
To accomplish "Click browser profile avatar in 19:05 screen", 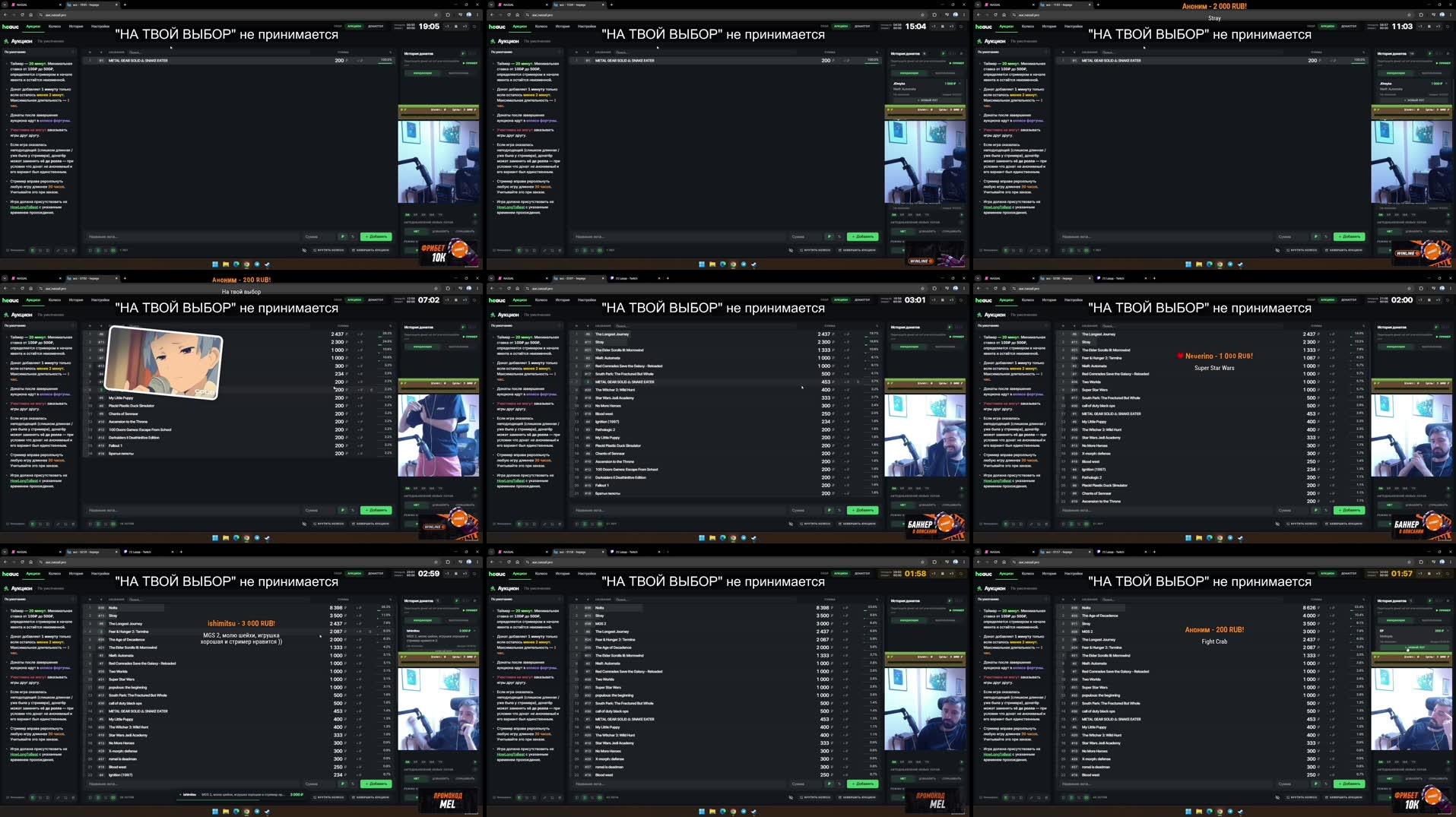I will (469, 14).
